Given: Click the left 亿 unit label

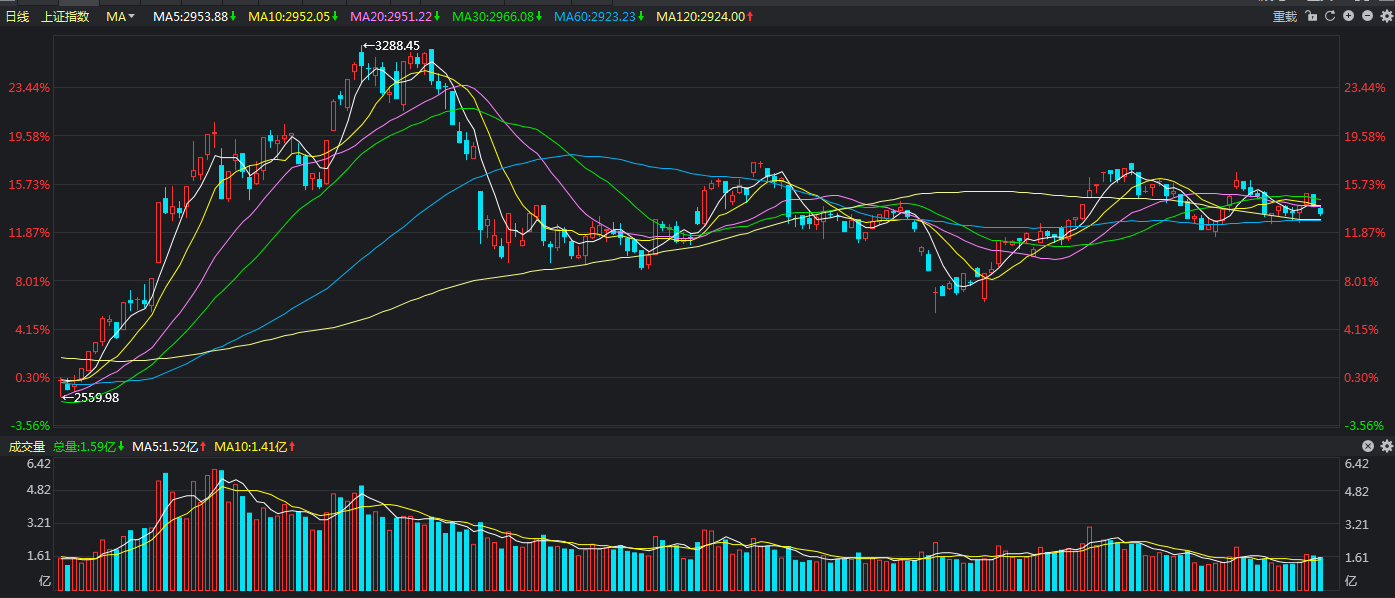Looking at the screenshot, I should (44, 581).
